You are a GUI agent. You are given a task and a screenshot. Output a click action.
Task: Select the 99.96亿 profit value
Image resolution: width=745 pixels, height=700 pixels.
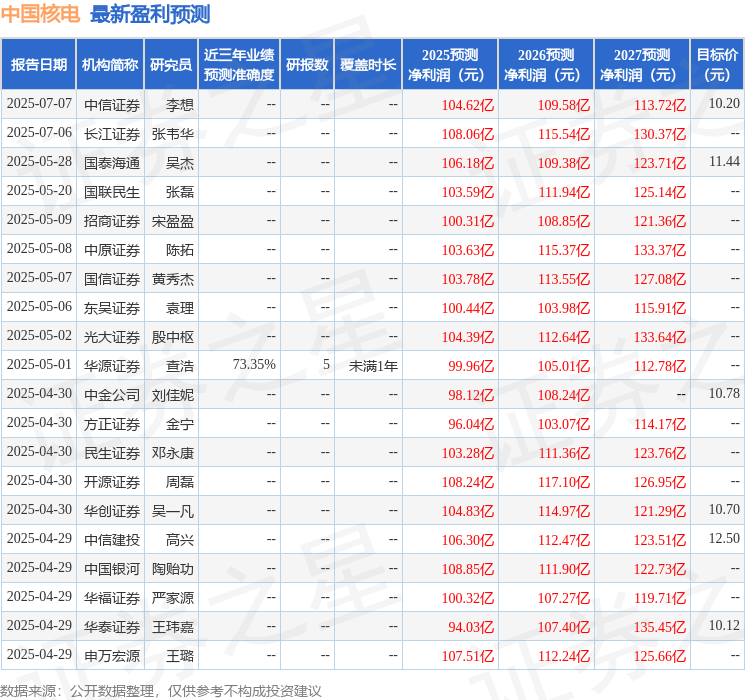[x=471, y=366]
